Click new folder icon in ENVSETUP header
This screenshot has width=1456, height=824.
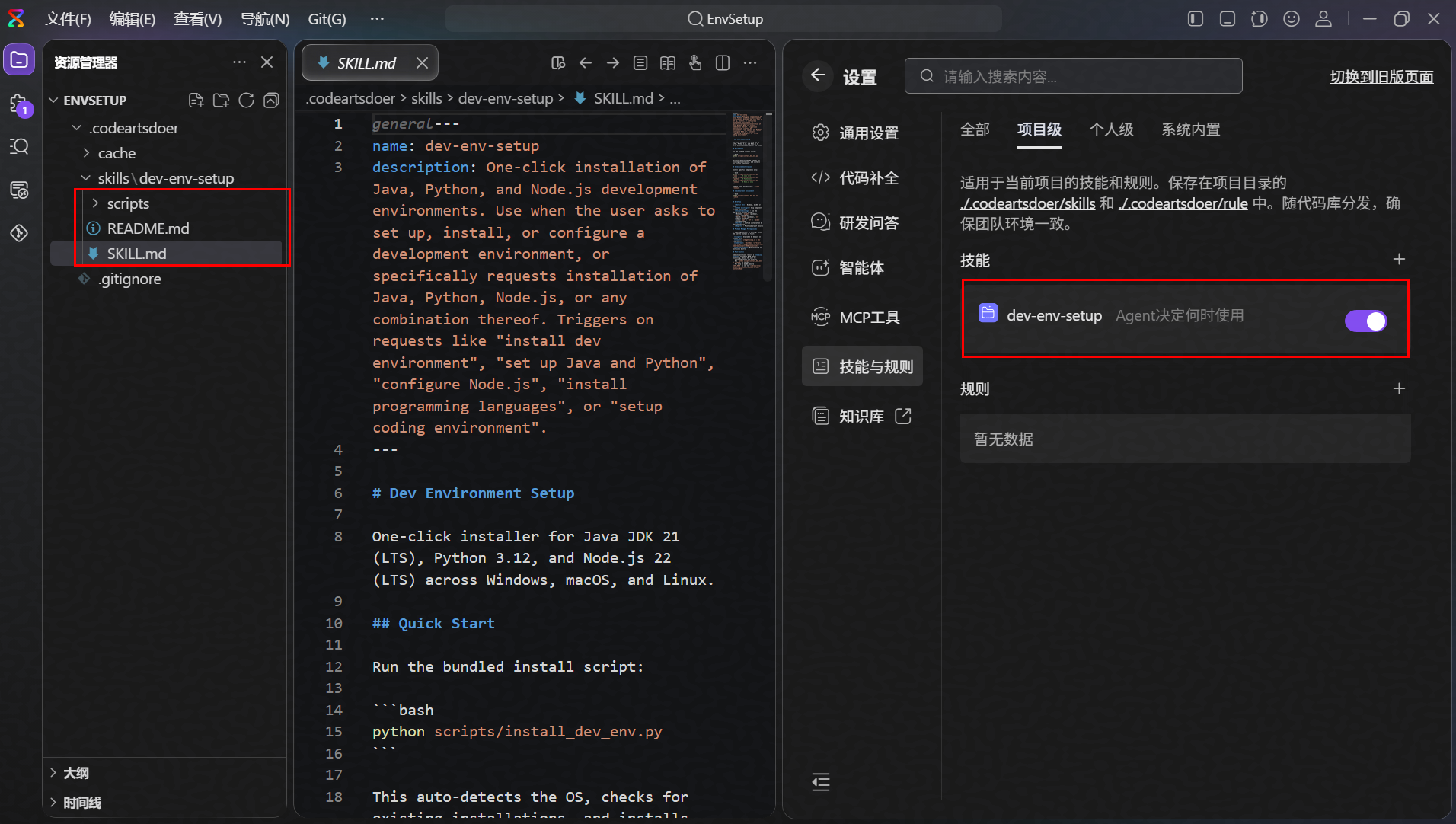pos(221,101)
